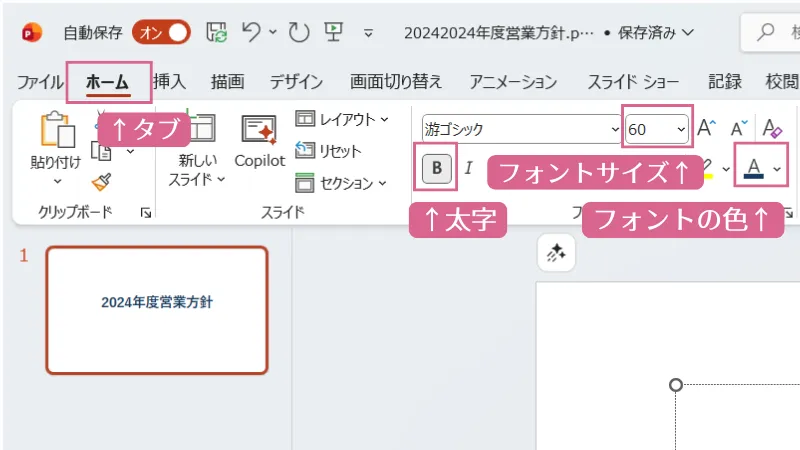
Task: Open the アニメーション tab
Action: coord(513,82)
